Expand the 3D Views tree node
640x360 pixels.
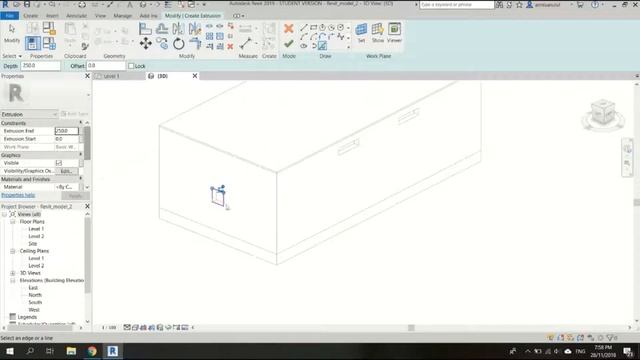[x=13, y=273]
